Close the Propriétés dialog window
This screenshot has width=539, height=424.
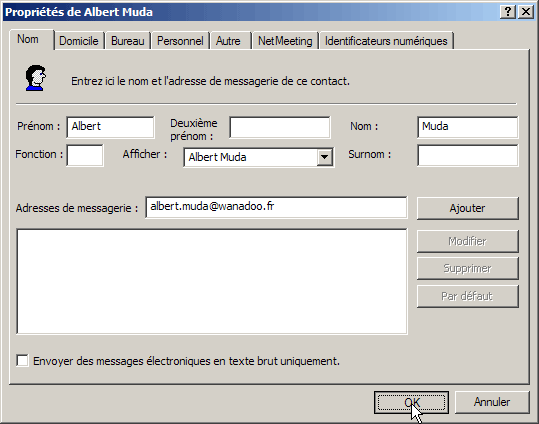(526, 12)
